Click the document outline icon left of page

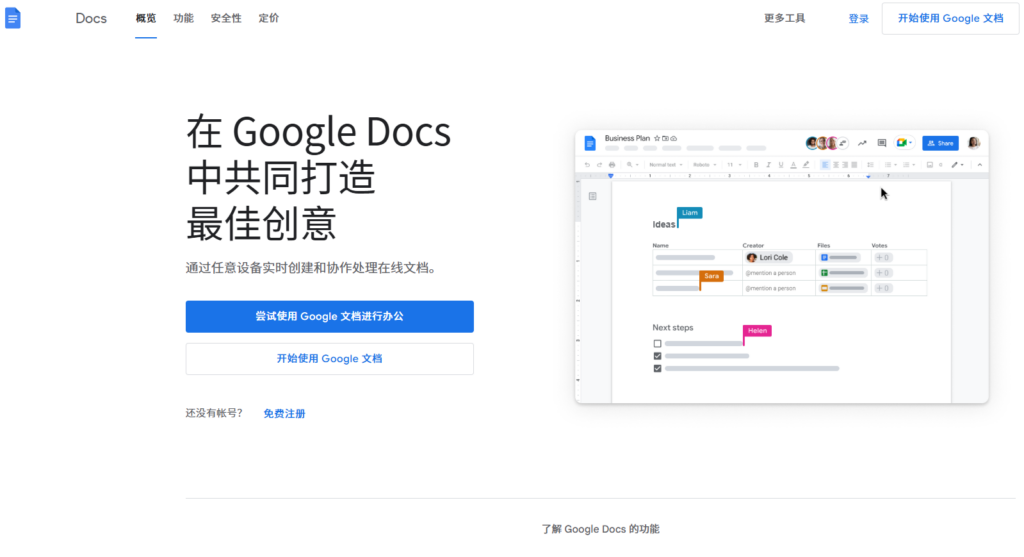pos(592,196)
